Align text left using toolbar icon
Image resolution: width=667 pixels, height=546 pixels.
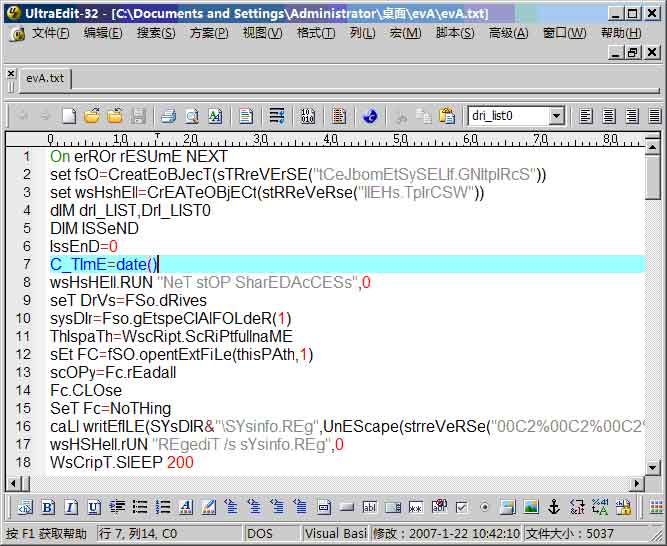[x=586, y=116]
